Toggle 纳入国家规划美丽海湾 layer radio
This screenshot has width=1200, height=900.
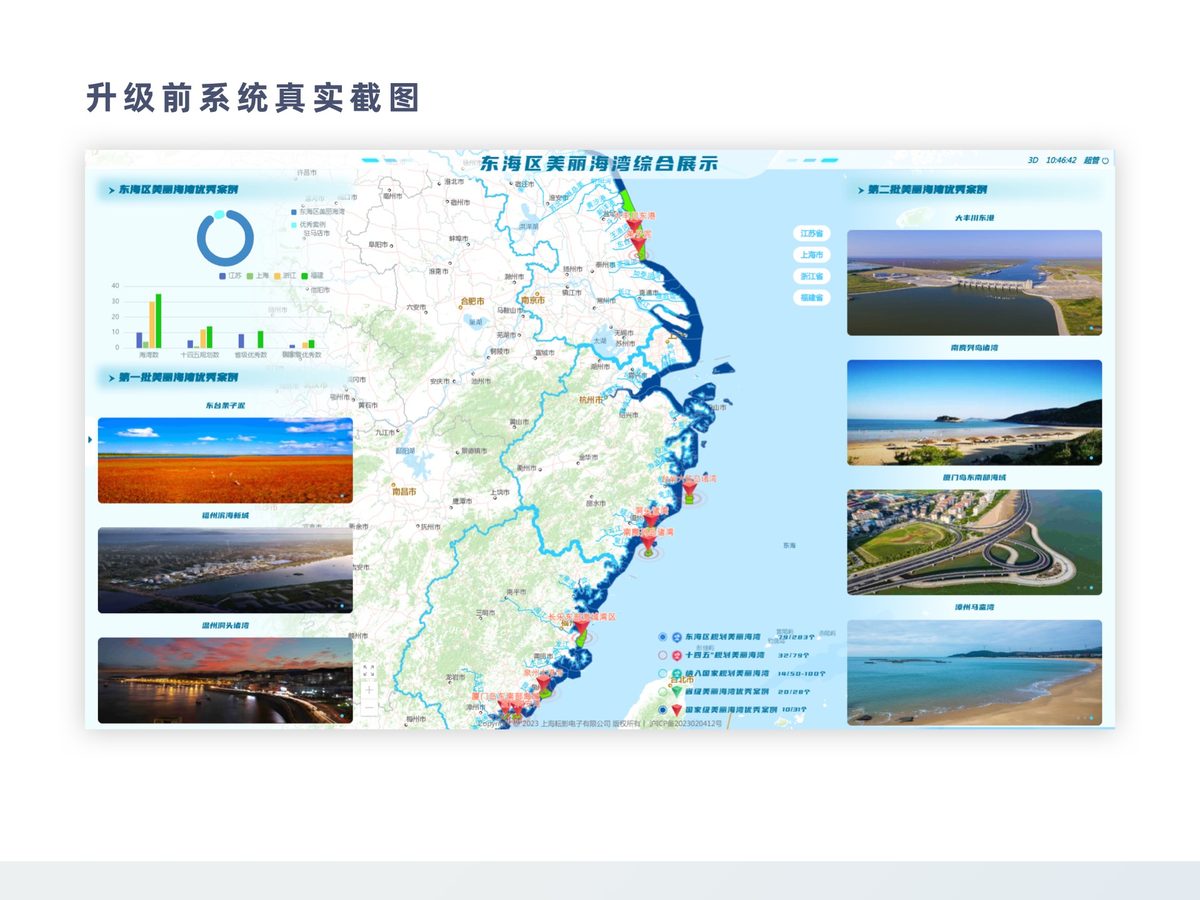coord(663,673)
